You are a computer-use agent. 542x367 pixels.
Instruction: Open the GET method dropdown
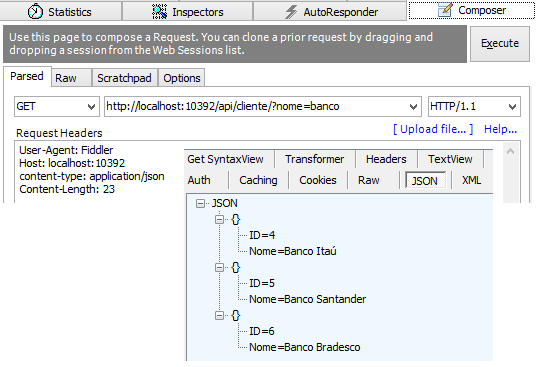(57, 106)
